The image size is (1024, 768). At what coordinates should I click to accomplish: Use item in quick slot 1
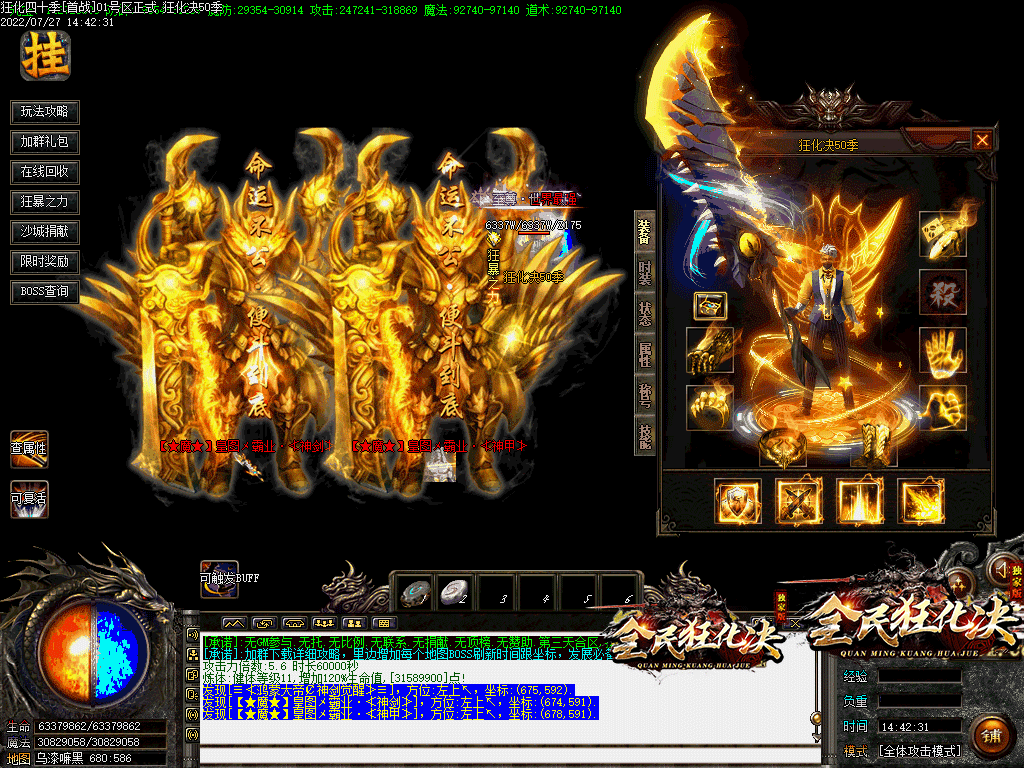click(x=416, y=593)
